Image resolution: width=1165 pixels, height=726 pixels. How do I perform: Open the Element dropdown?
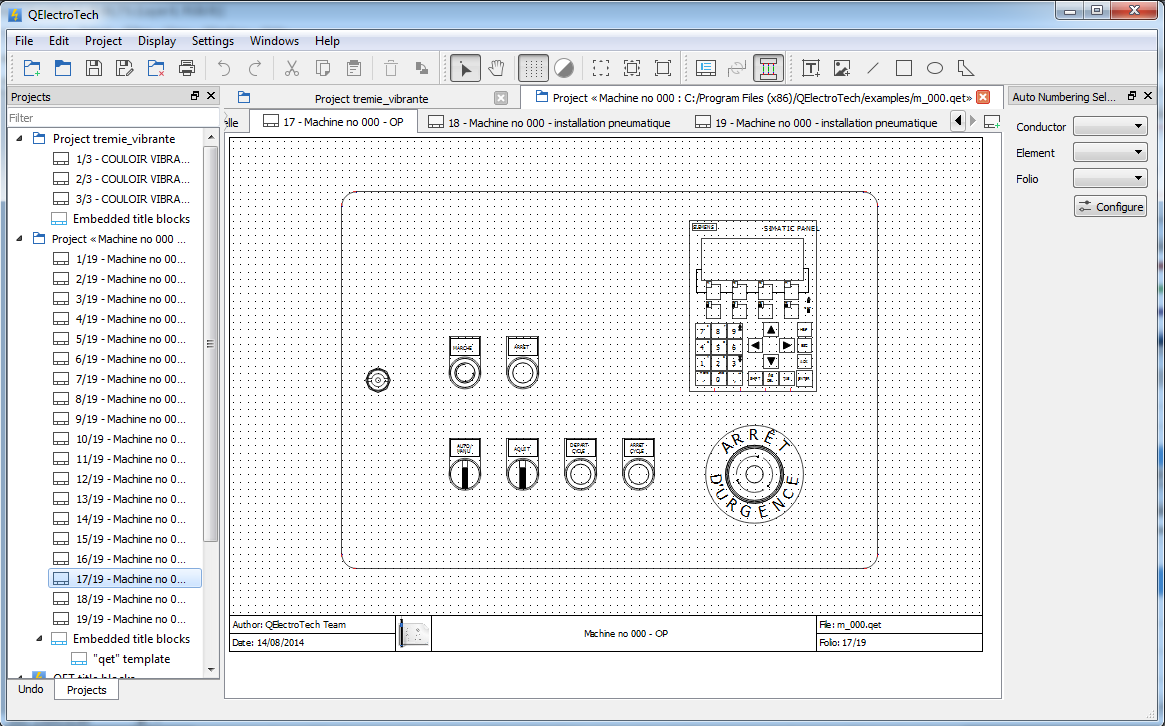click(1110, 152)
